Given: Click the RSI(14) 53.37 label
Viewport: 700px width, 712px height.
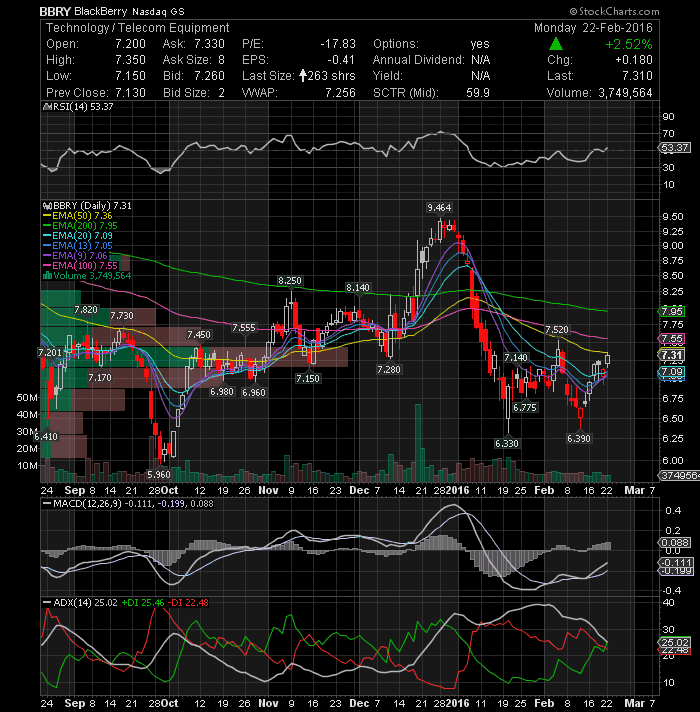Looking at the screenshot, I should pyautogui.click(x=78, y=107).
